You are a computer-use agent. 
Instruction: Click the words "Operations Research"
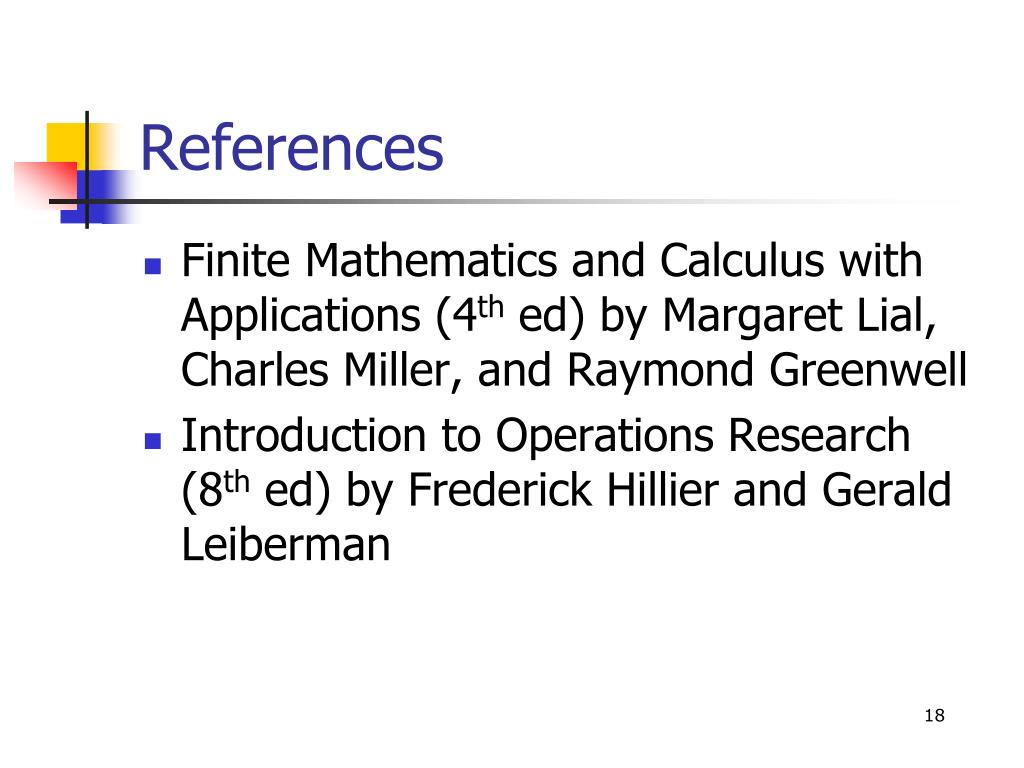[703, 436]
